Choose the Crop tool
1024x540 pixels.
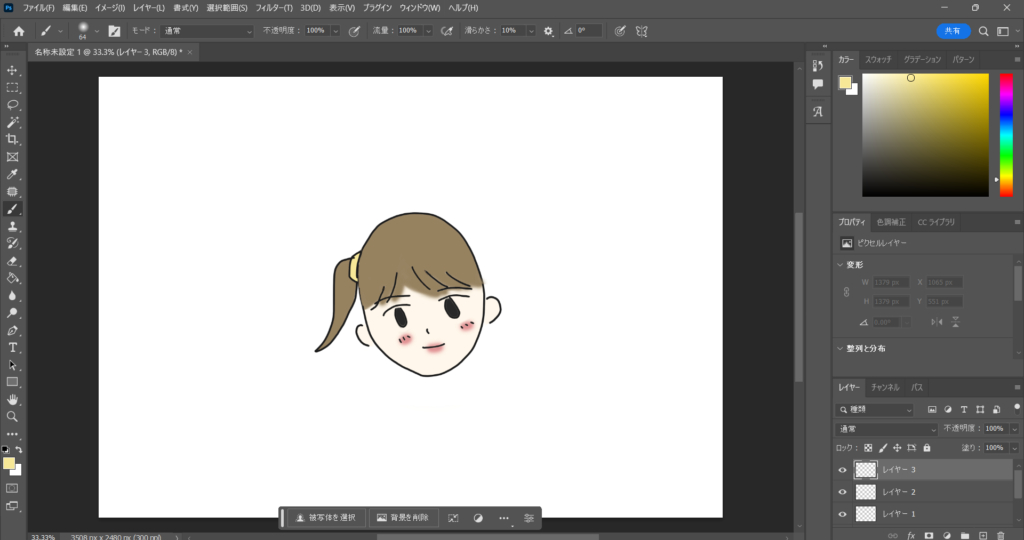(x=13, y=139)
